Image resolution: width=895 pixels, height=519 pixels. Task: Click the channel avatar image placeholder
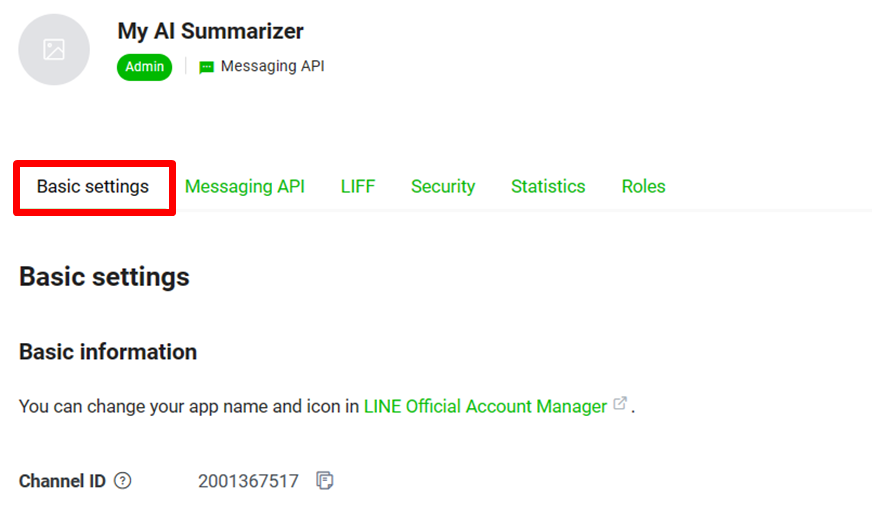54,49
